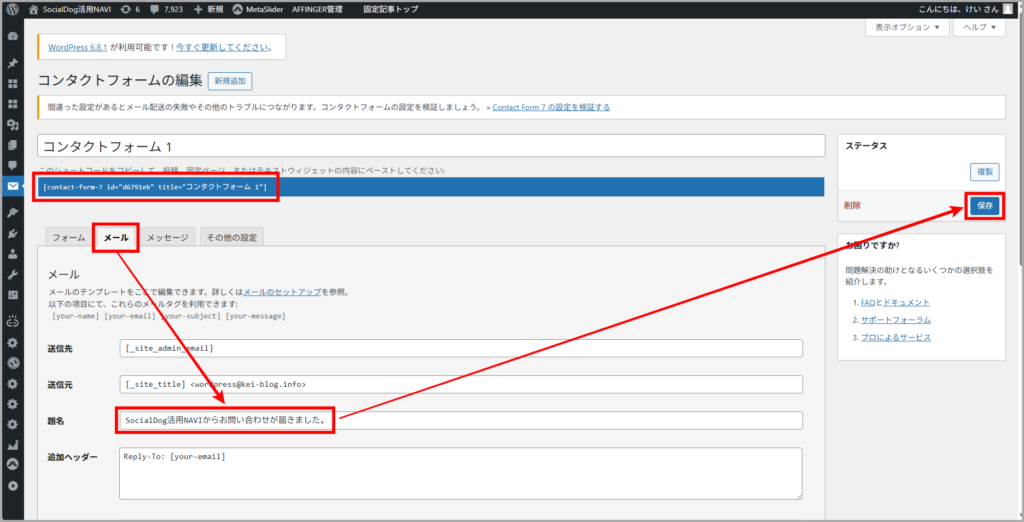Viewport: 1024px width, 522px height.
Task: Expand the ヘルプ dropdown
Action: click(x=978, y=28)
